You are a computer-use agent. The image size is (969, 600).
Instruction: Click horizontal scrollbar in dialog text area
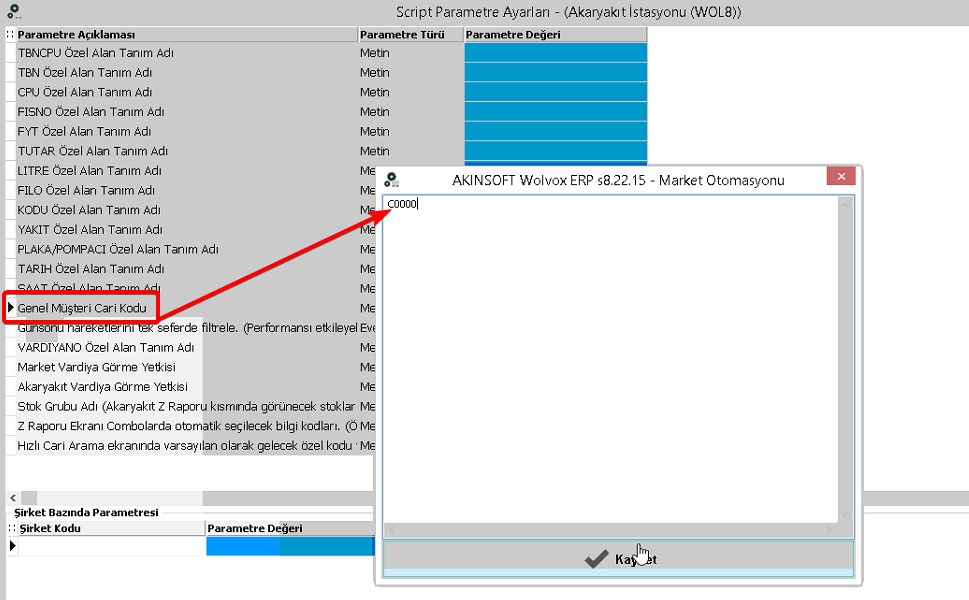[x=611, y=530]
